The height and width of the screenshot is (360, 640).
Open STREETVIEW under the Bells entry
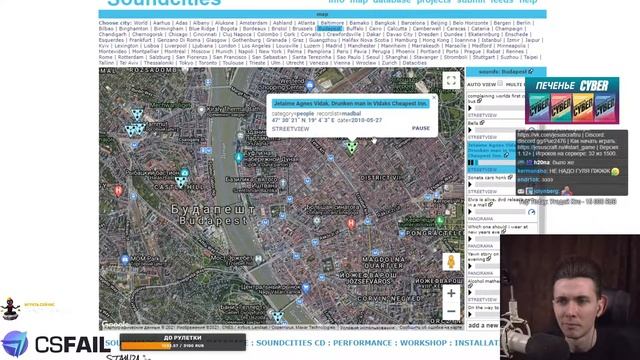pos(482,137)
